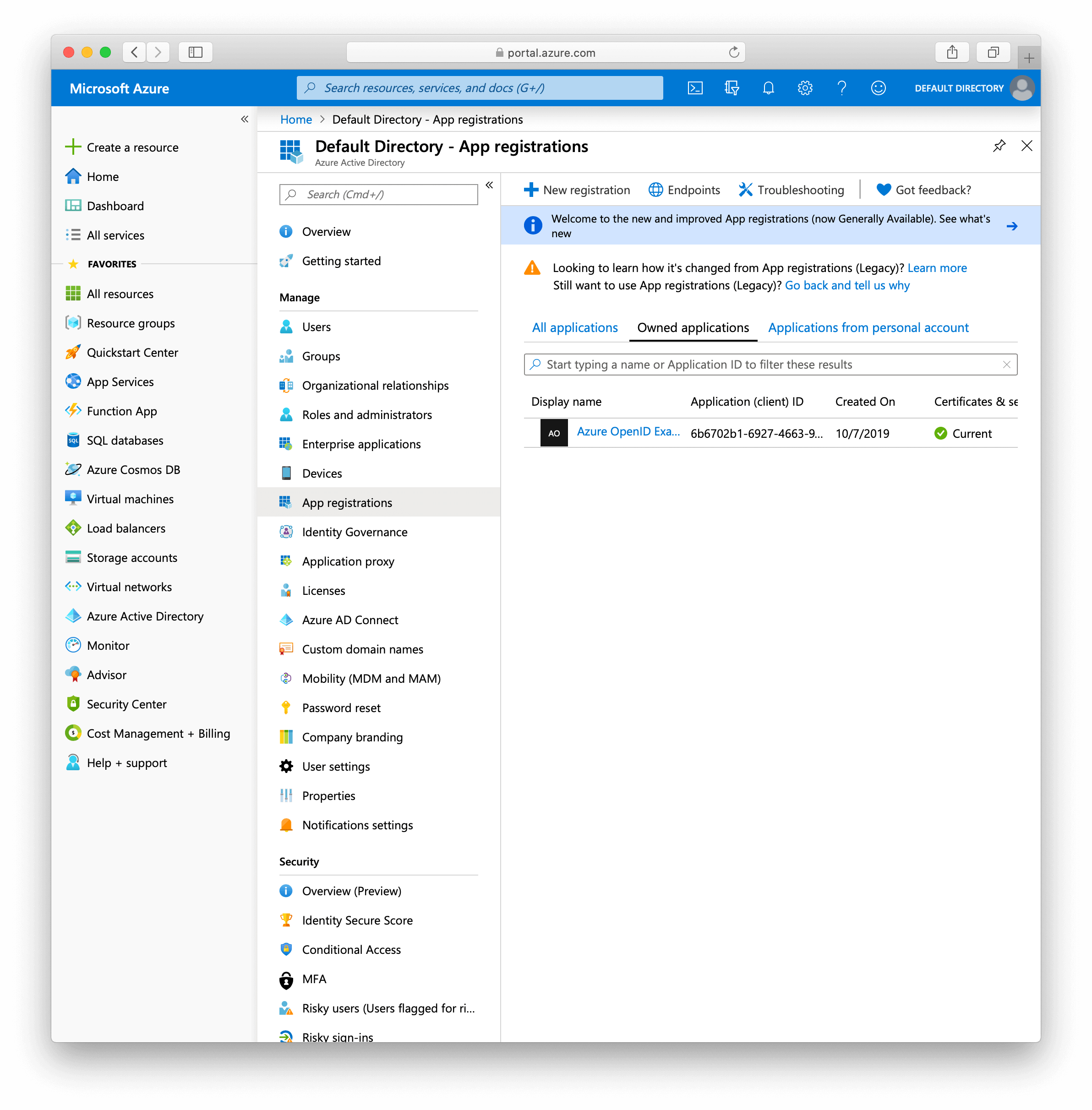Click Got feedback?

pyautogui.click(x=923, y=190)
